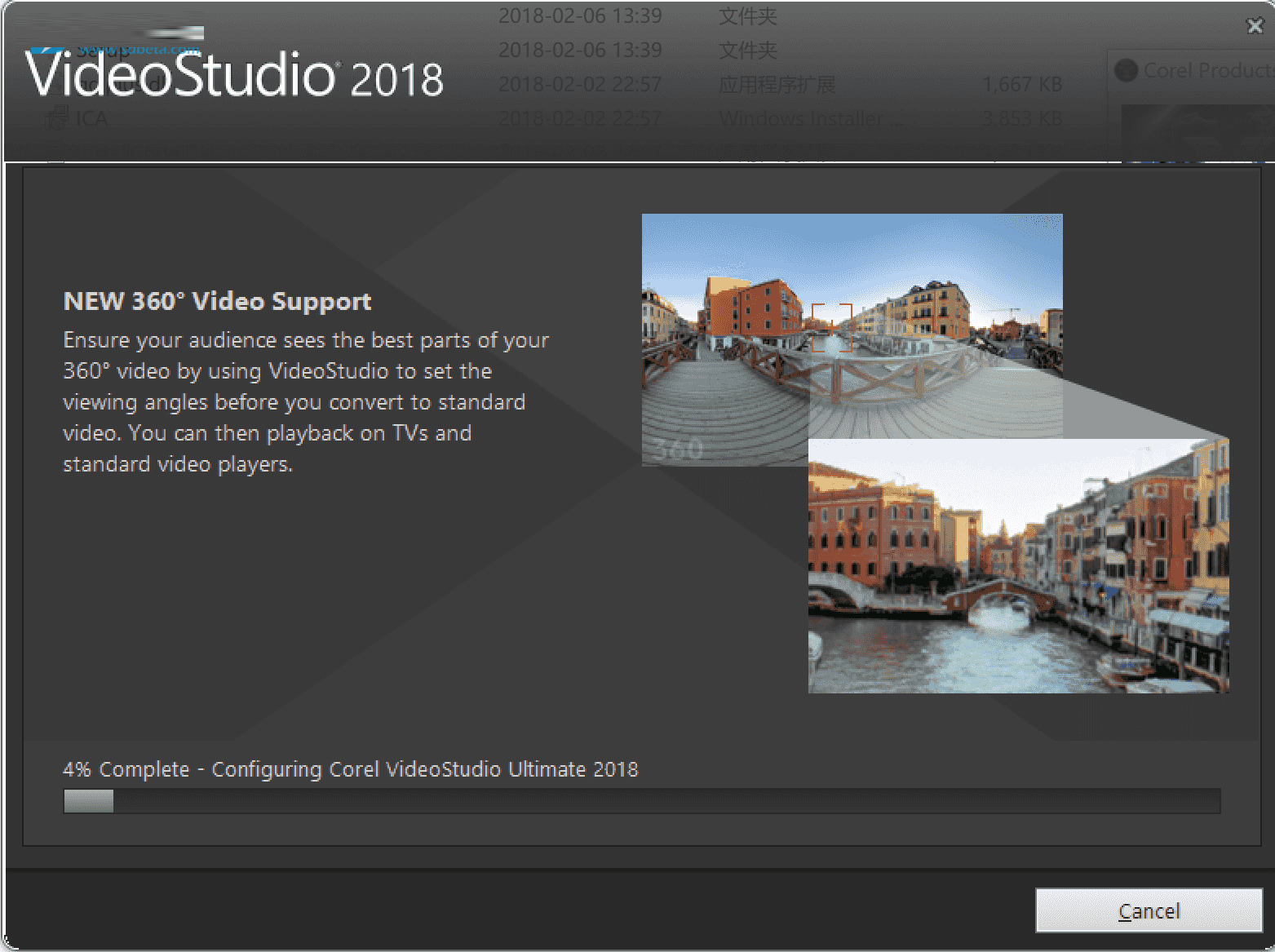The height and width of the screenshot is (952, 1275).
Task: Click the installation progress bar track
Action: tap(653, 801)
